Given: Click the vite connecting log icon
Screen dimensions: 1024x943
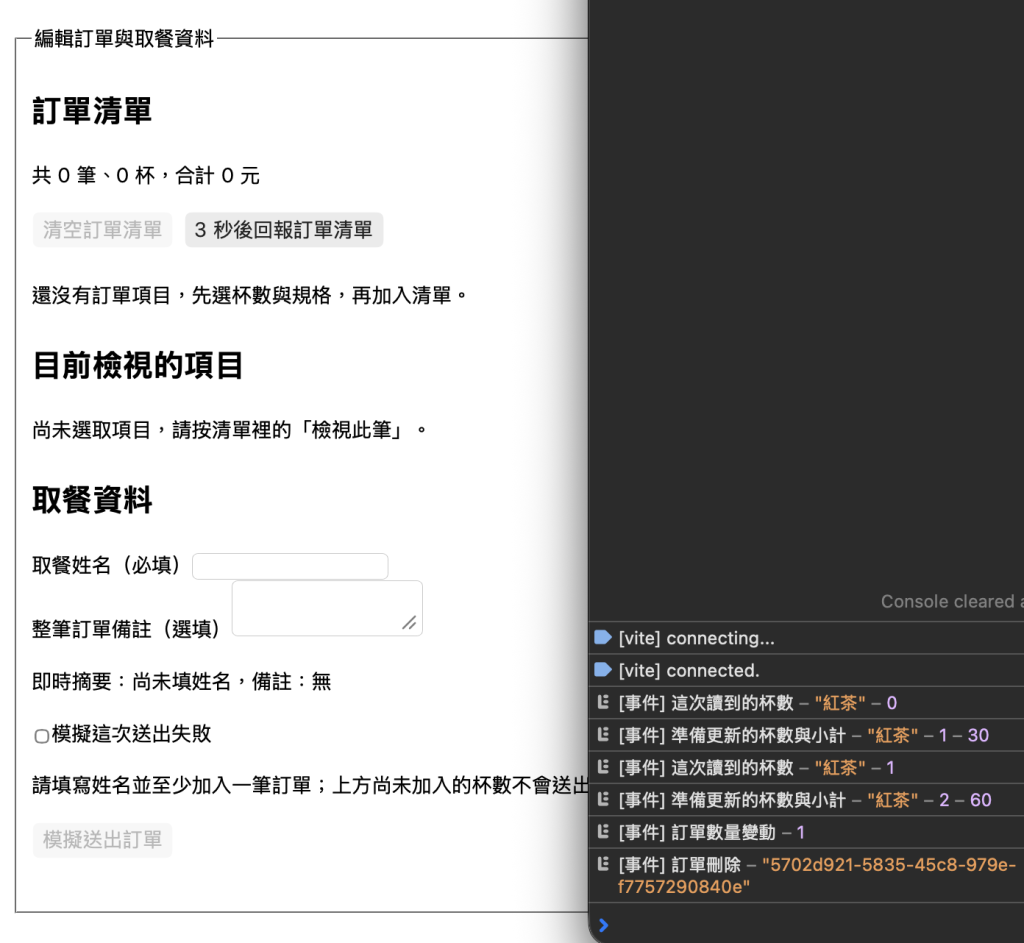Looking at the screenshot, I should point(602,637).
